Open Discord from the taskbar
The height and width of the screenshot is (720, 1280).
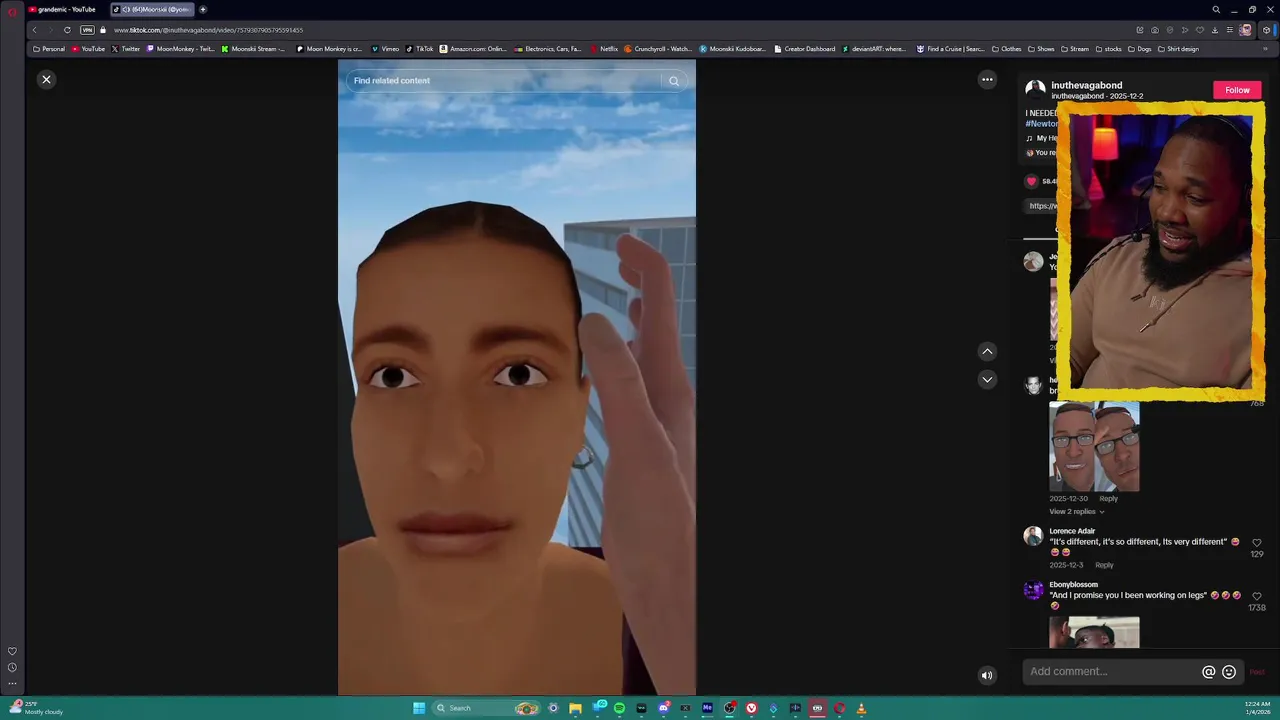[663, 708]
